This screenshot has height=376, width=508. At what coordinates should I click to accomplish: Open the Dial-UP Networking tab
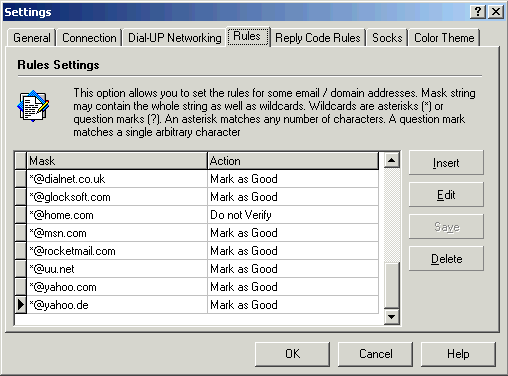coord(175,38)
